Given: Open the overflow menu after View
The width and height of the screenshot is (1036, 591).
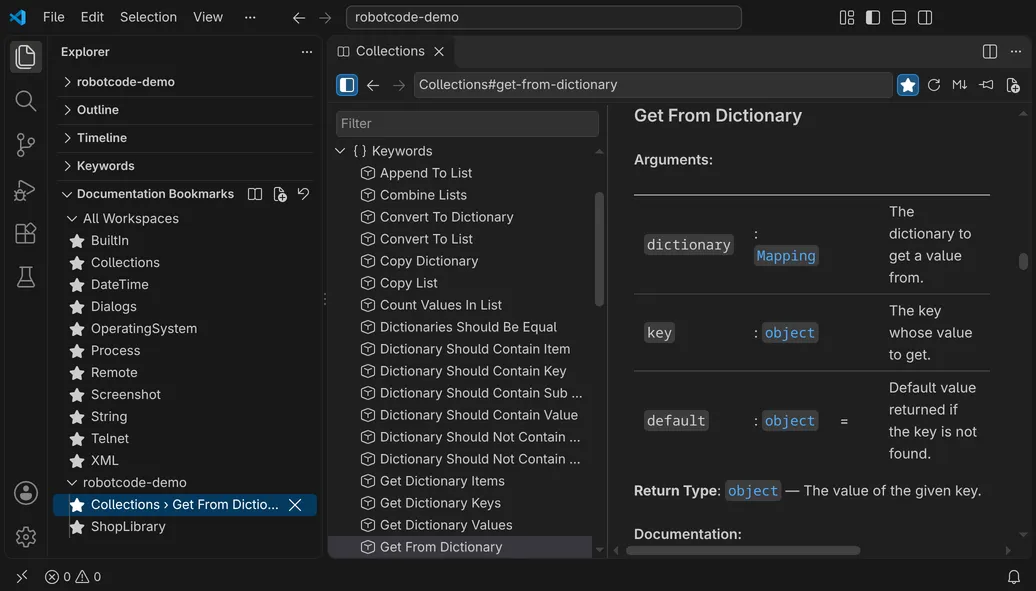Looking at the screenshot, I should coord(250,17).
